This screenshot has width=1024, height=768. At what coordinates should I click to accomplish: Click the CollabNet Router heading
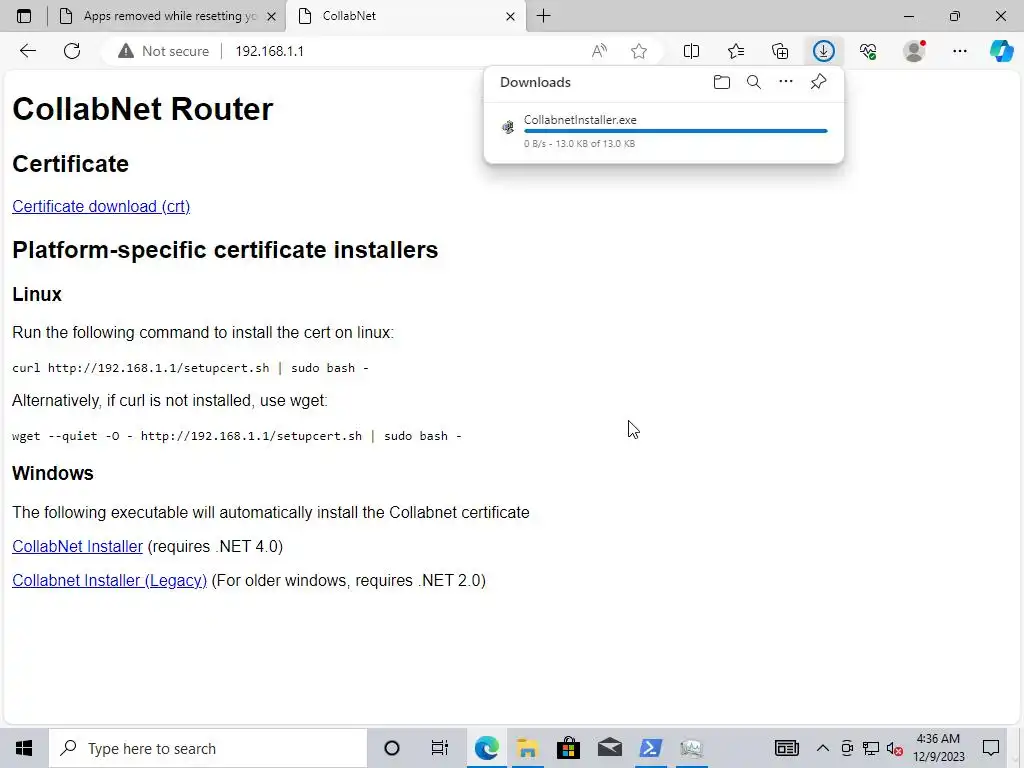coord(142,108)
